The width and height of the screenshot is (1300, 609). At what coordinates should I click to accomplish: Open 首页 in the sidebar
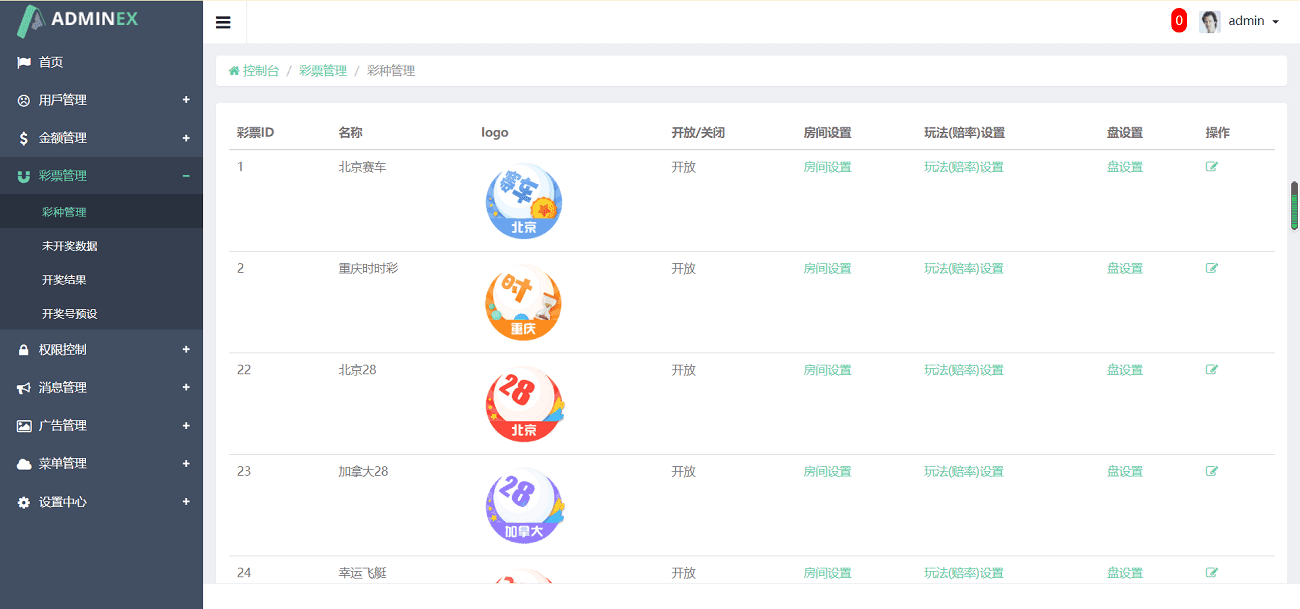[51, 62]
